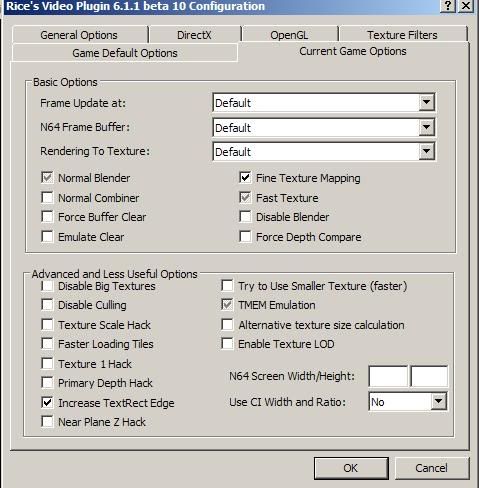Image resolution: width=479 pixels, height=488 pixels.
Task: Check Enable Texture LOD
Action: pyautogui.click(x=227, y=344)
